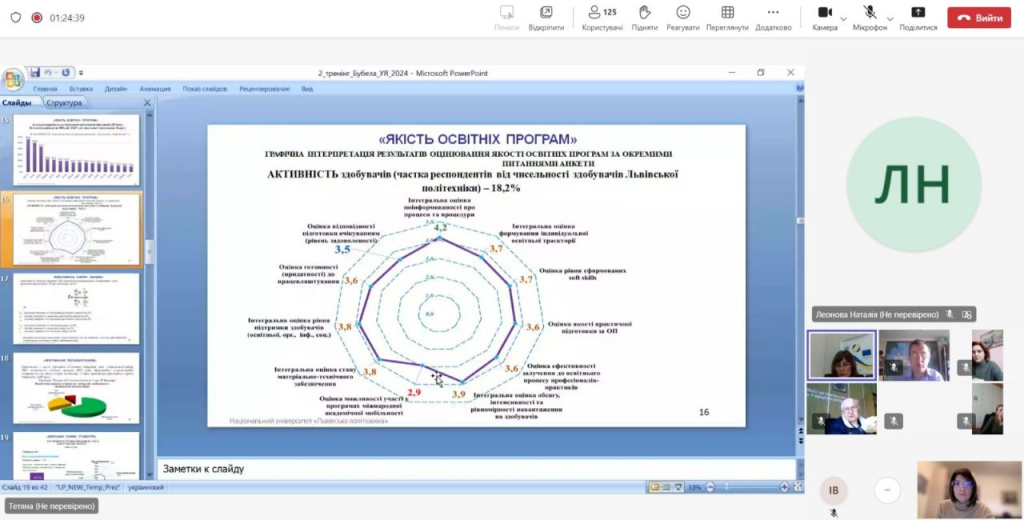Click the Слайд 16 из 42 indicator
1024x520 pixels.
pyautogui.click(x=25, y=487)
